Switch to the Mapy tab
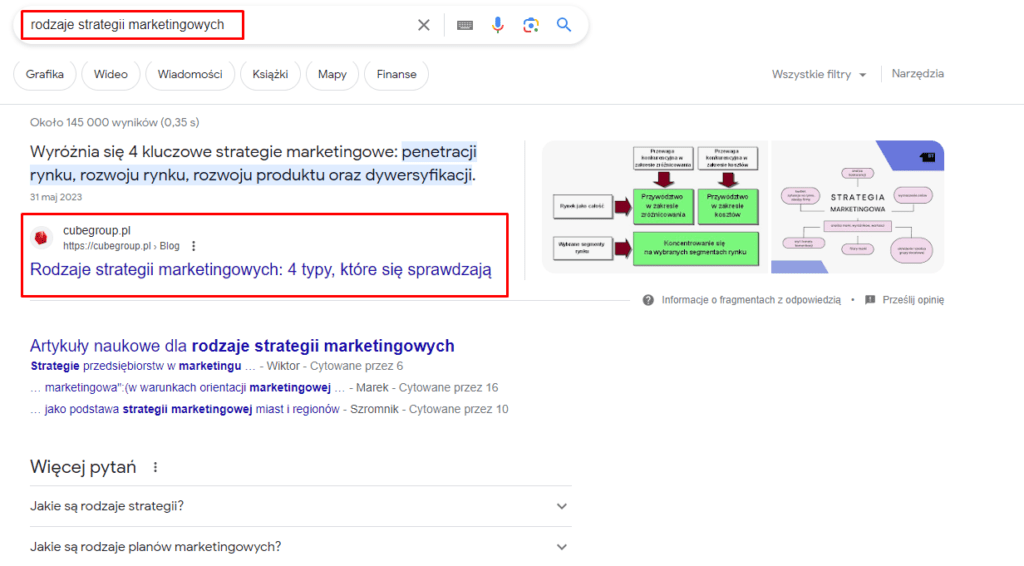 332,74
